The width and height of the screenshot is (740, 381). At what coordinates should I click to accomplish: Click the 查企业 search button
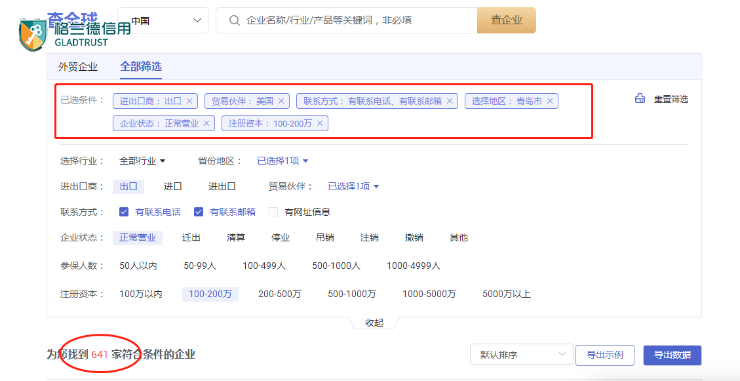tap(506, 20)
